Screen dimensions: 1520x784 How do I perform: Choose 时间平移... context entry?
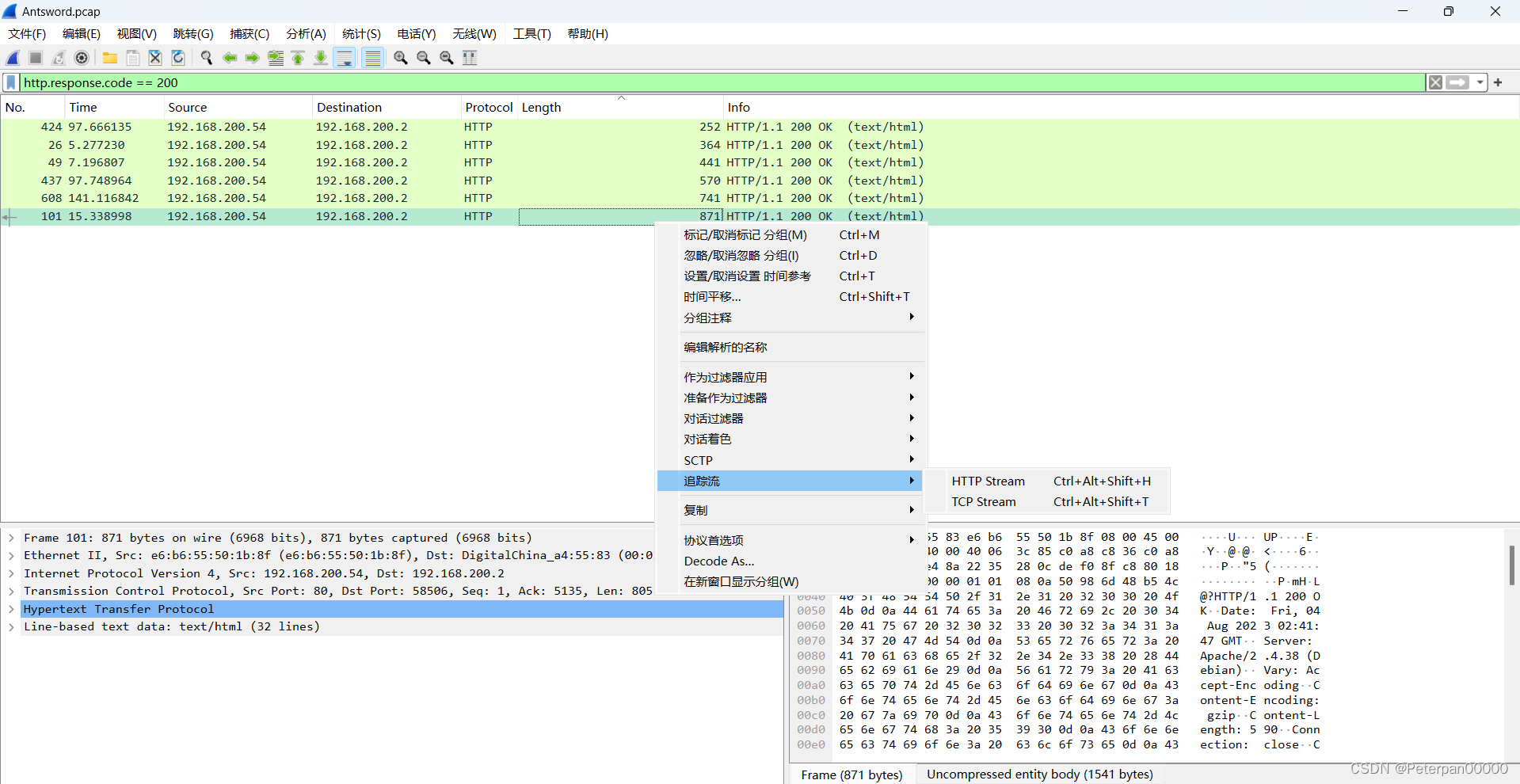click(x=791, y=297)
